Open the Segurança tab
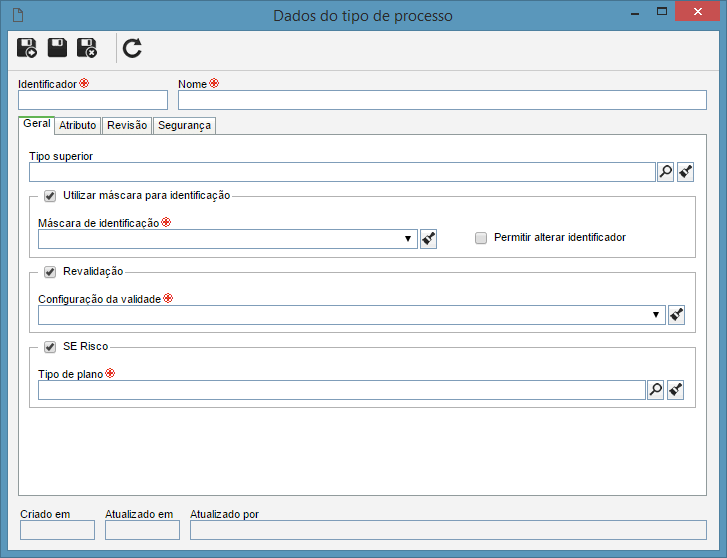 [x=185, y=125]
